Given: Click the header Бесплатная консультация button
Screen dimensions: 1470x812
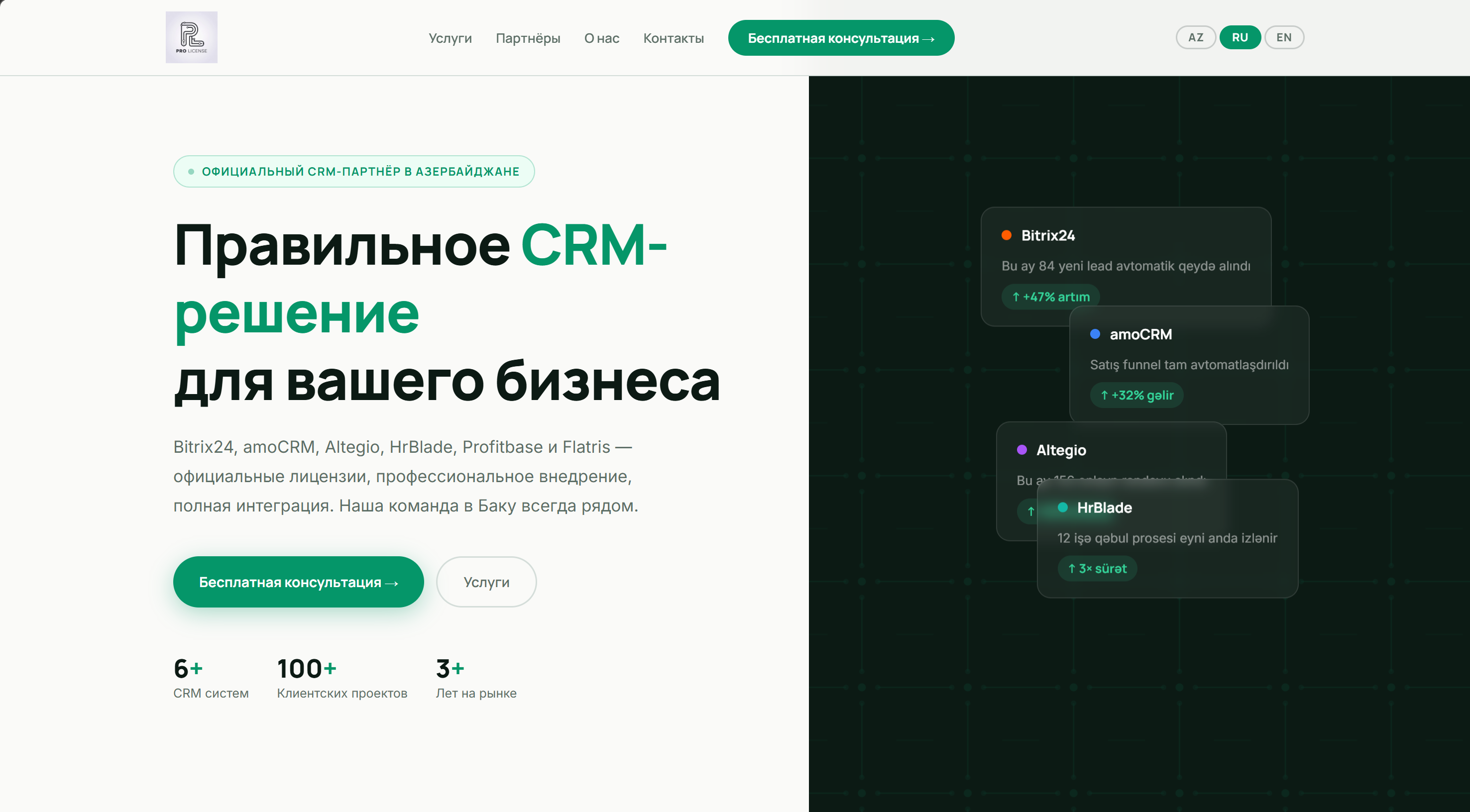Looking at the screenshot, I should [841, 38].
